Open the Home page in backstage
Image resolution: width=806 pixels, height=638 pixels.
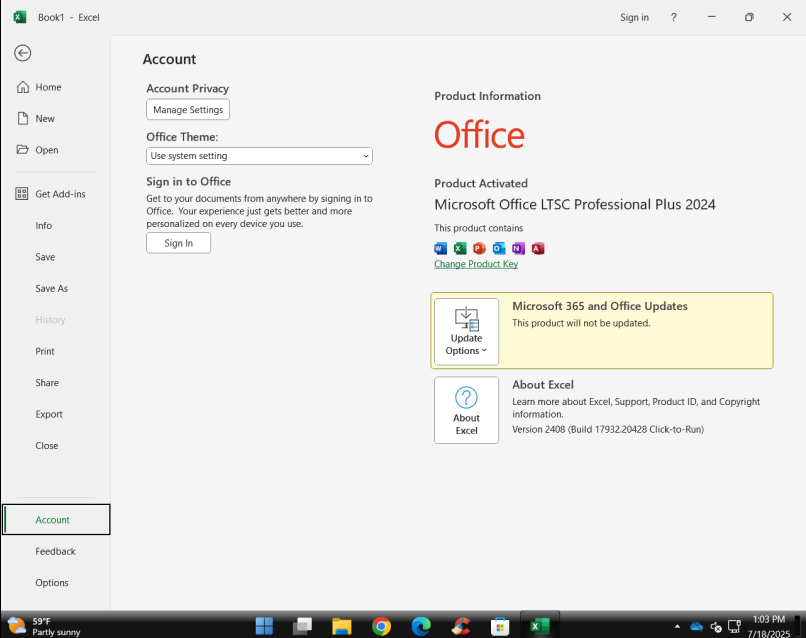[48, 87]
